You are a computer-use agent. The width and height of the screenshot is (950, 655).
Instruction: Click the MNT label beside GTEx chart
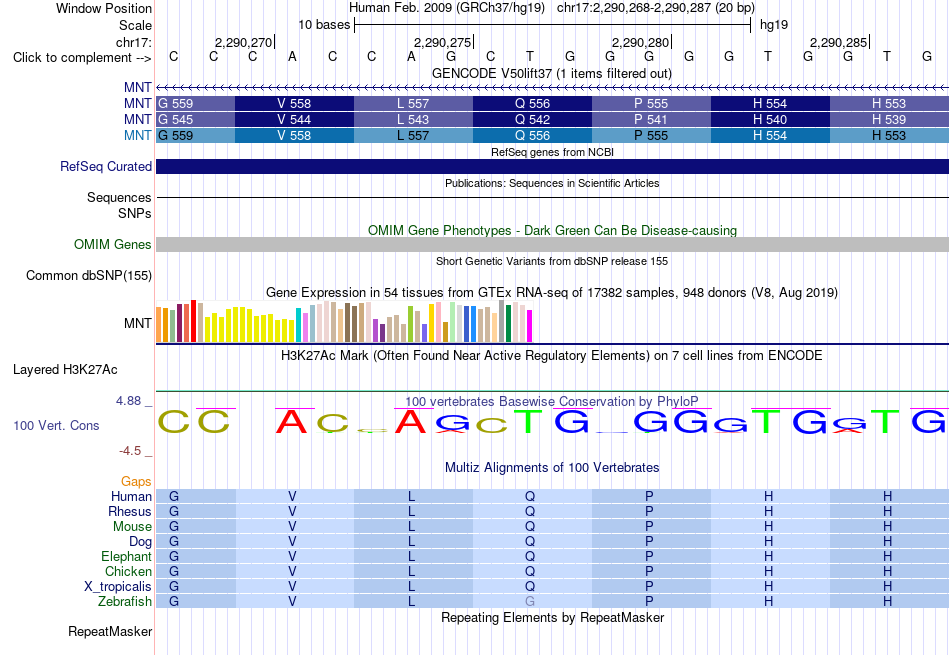pos(138,324)
